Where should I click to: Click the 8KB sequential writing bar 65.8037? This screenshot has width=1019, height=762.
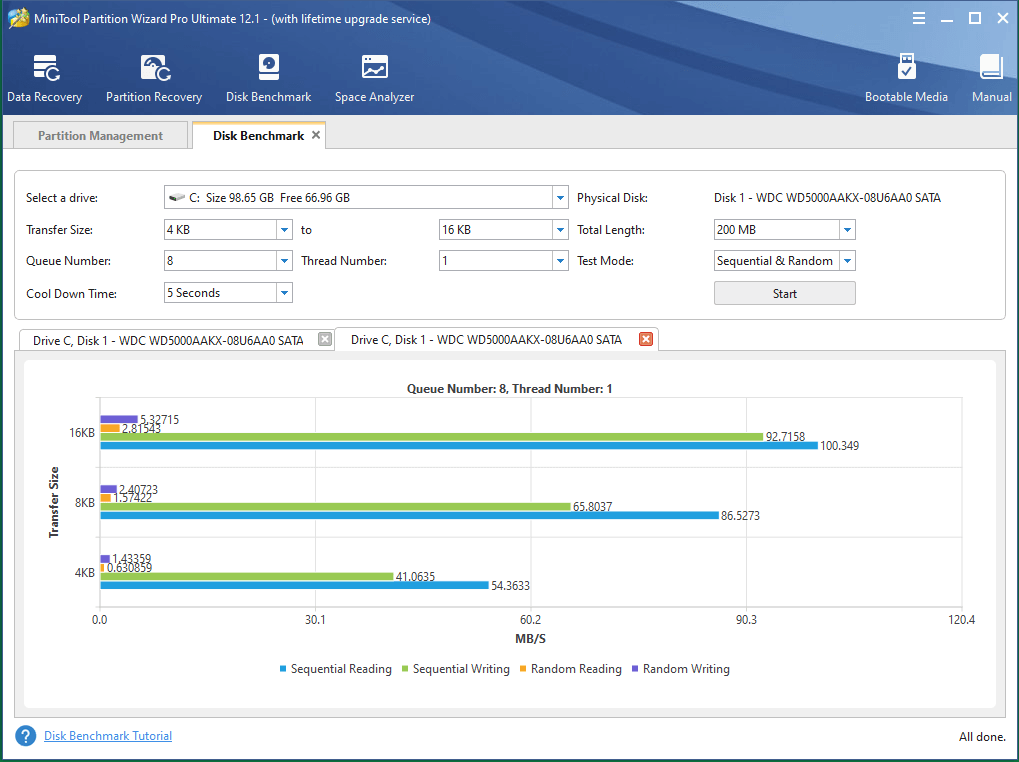(x=335, y=507)
